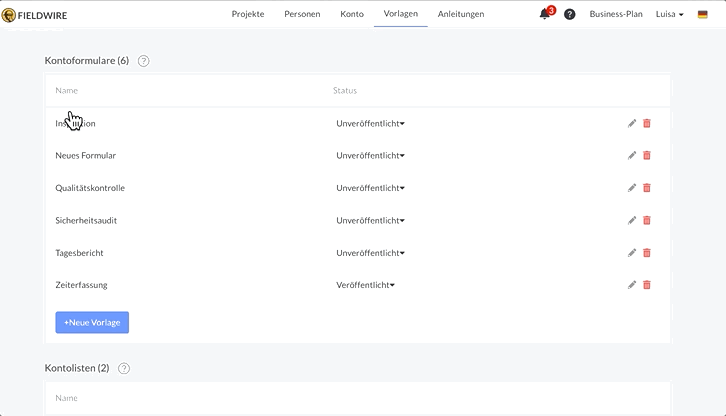Click help icon beside Kontolisten
726x416 pixels.
(124, 368)
